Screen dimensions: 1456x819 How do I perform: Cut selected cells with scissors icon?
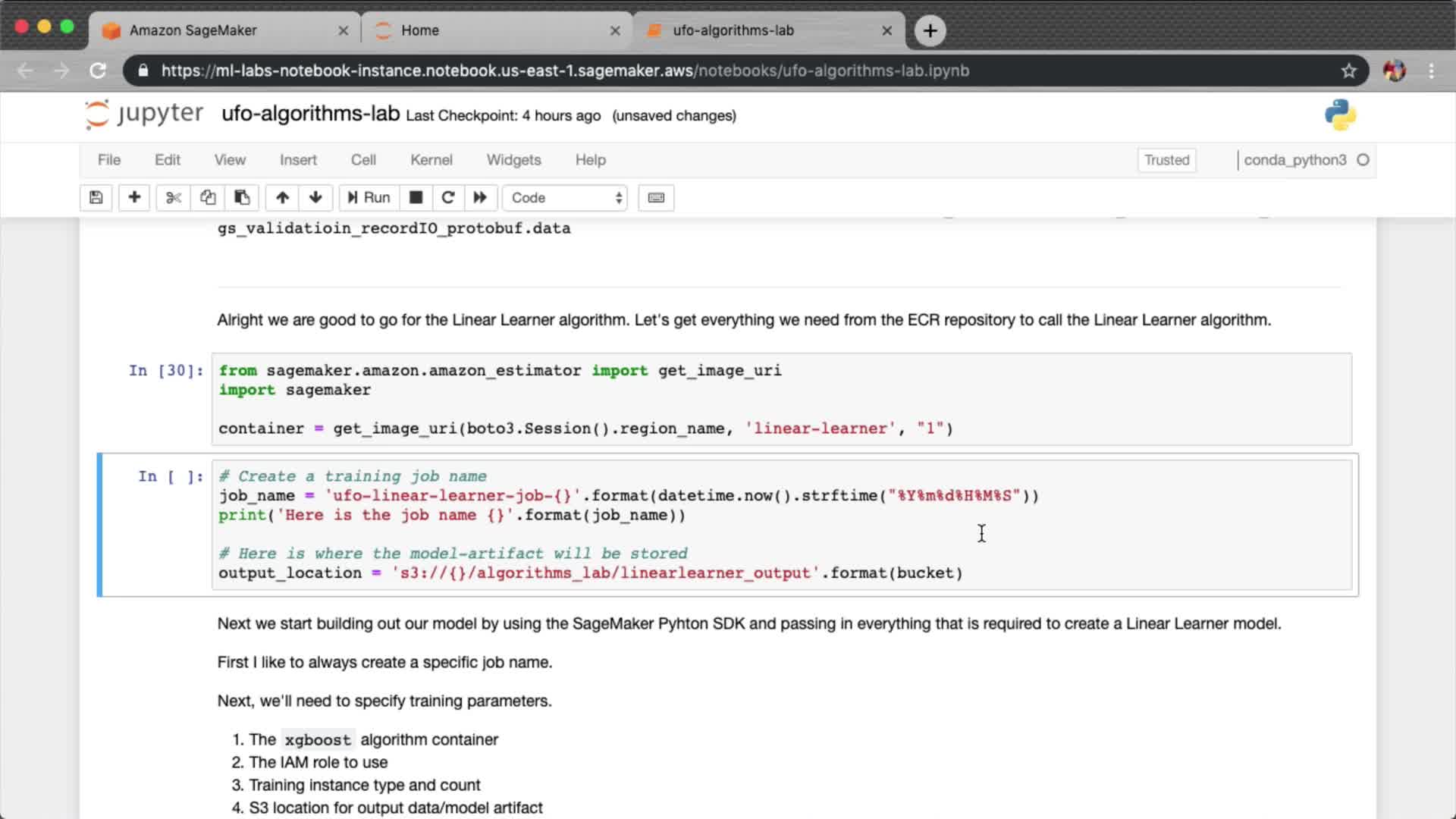174,198
